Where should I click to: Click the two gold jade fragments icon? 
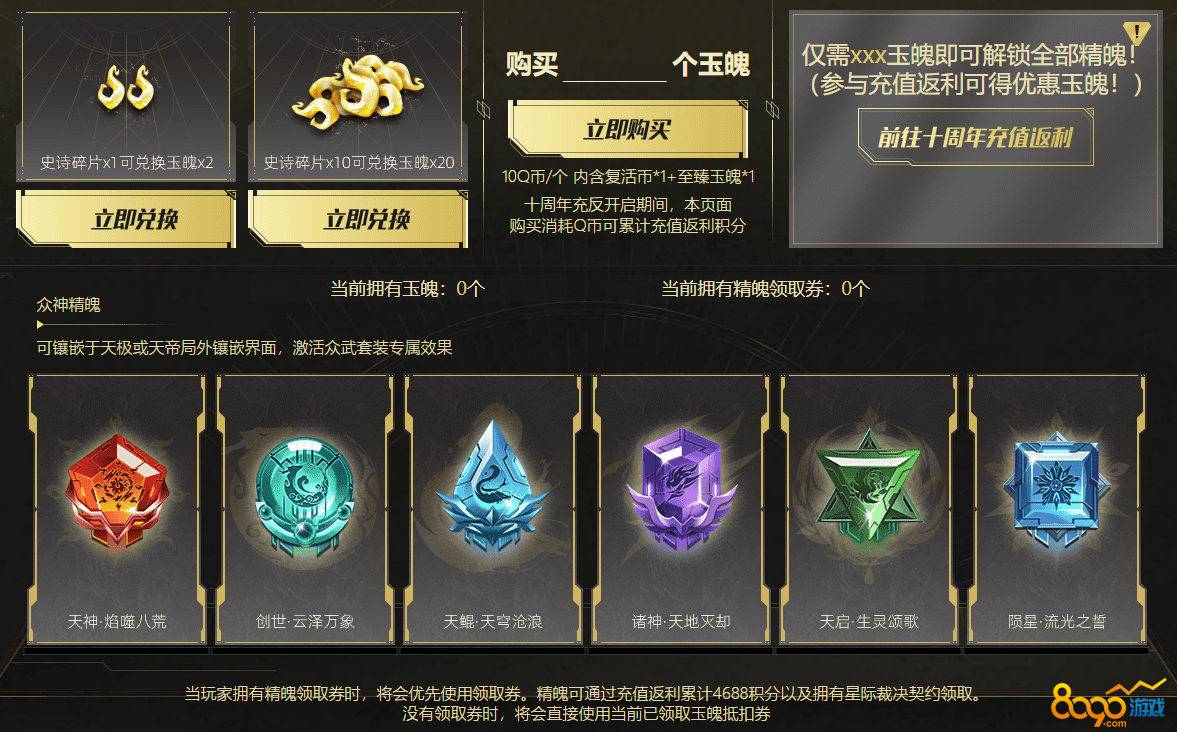pos(126,87)
